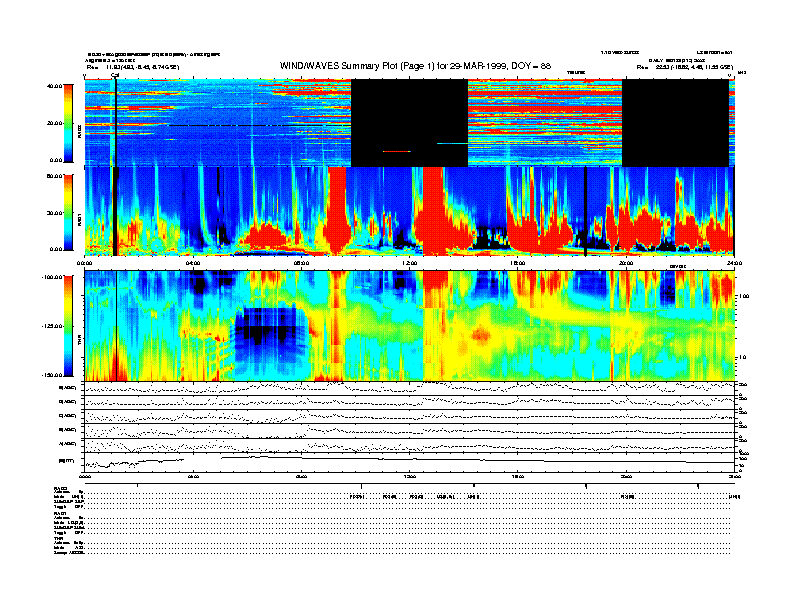Click the 100 frequency label right of TNR
The width and height of the screenshot is (792, 612).
(744, 296)
